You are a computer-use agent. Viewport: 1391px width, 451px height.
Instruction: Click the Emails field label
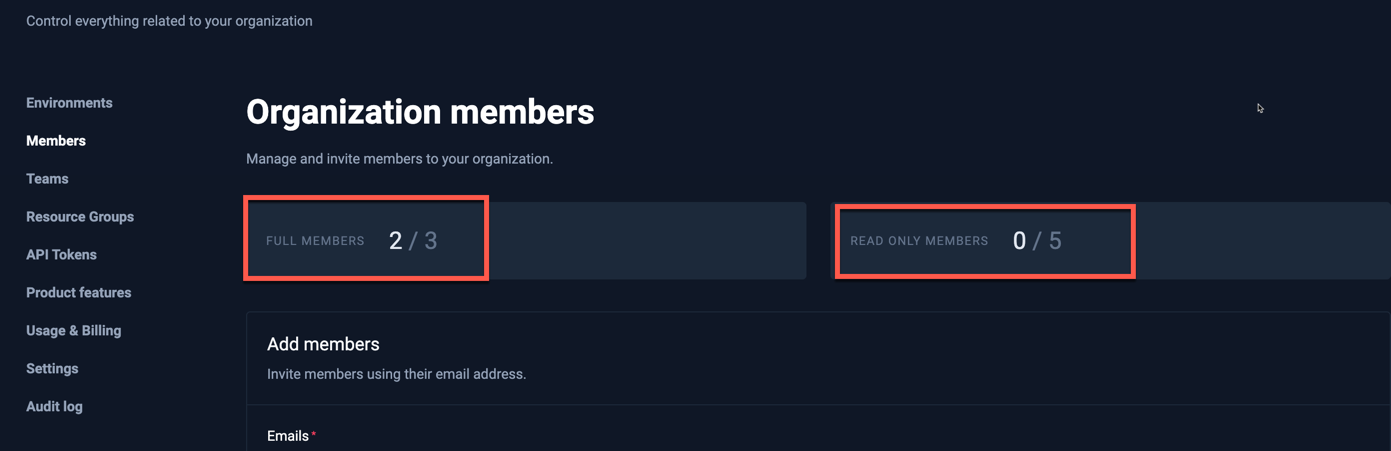287,436
